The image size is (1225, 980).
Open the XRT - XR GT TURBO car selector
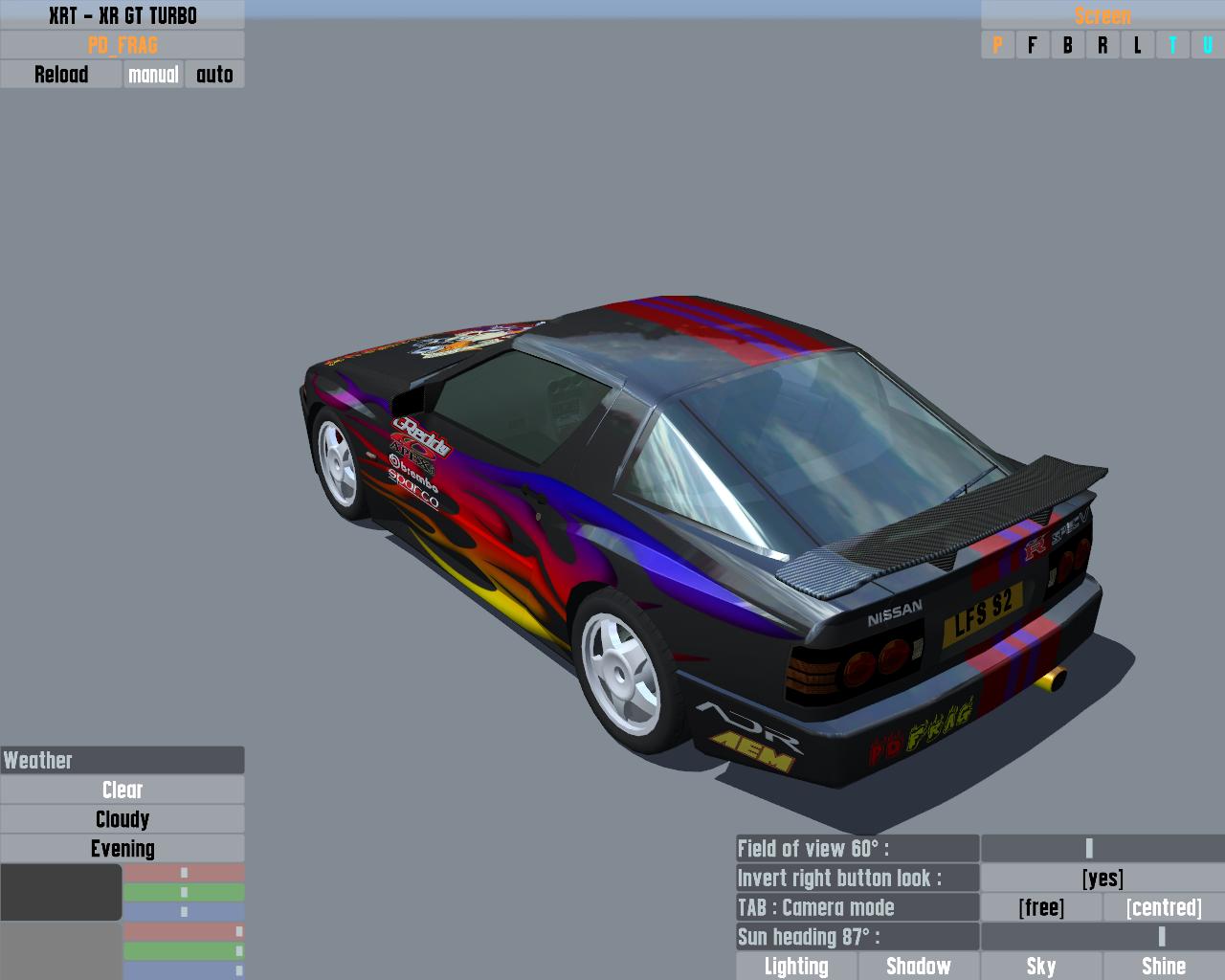click(122, 15)
